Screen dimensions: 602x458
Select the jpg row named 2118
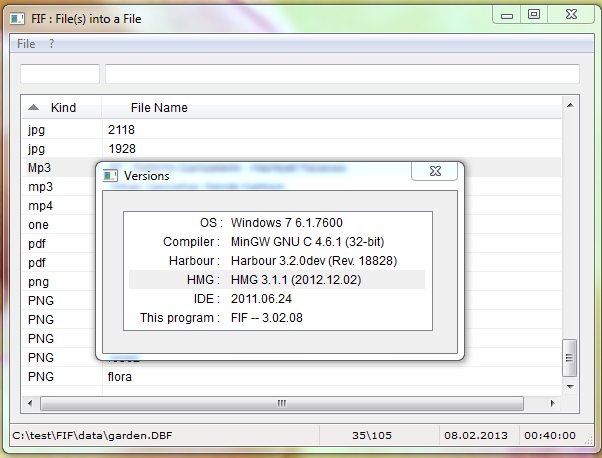[x=120, y=130]
